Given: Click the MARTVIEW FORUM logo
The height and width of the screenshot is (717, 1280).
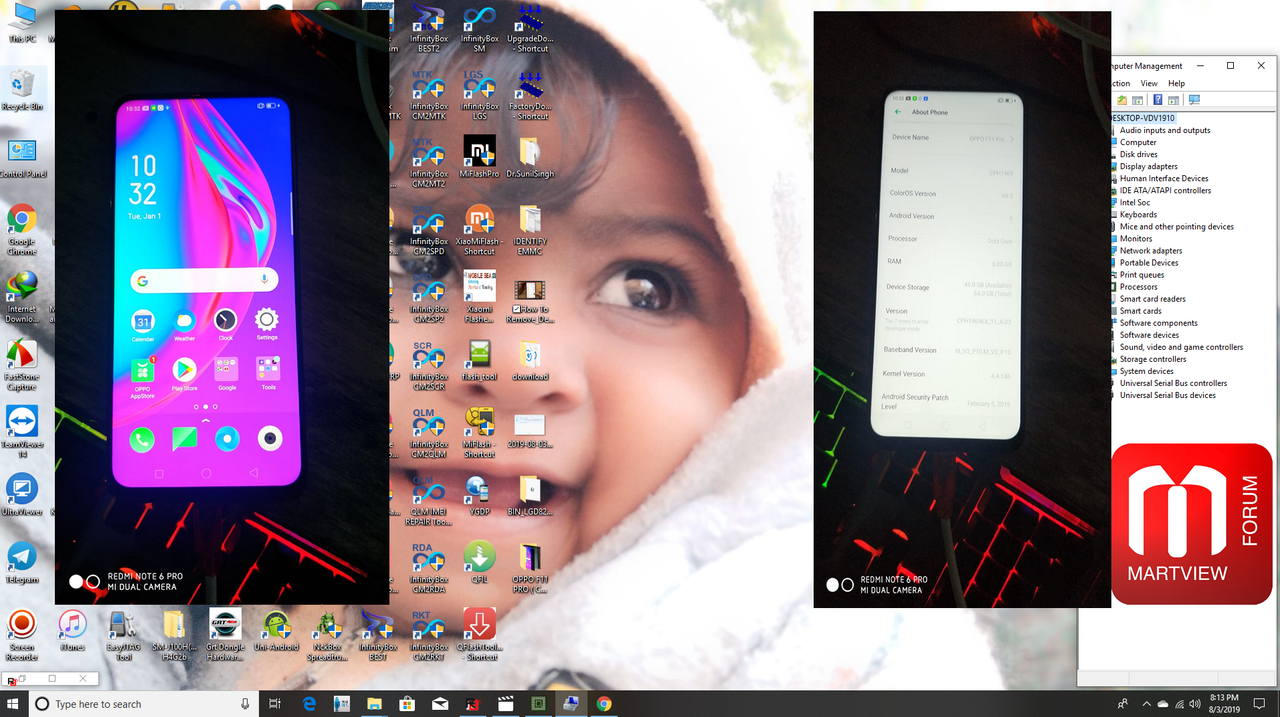Looking at the screenshot, I should [1192, 525].
